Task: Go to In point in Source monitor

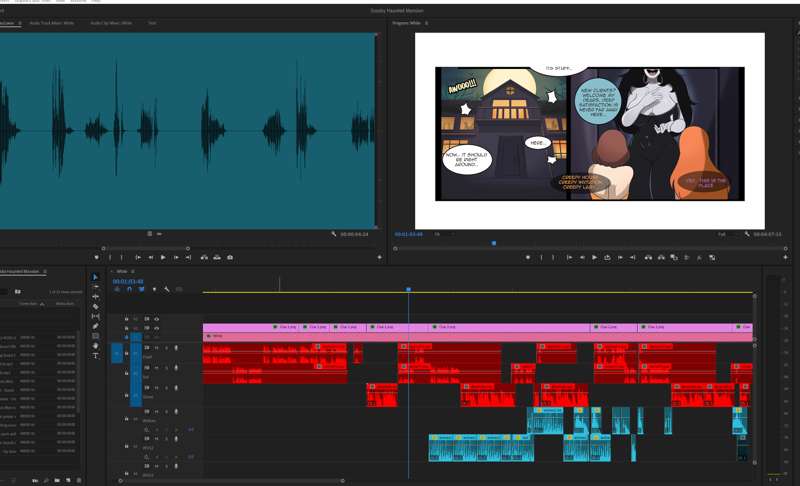Action: pos(138,258)
